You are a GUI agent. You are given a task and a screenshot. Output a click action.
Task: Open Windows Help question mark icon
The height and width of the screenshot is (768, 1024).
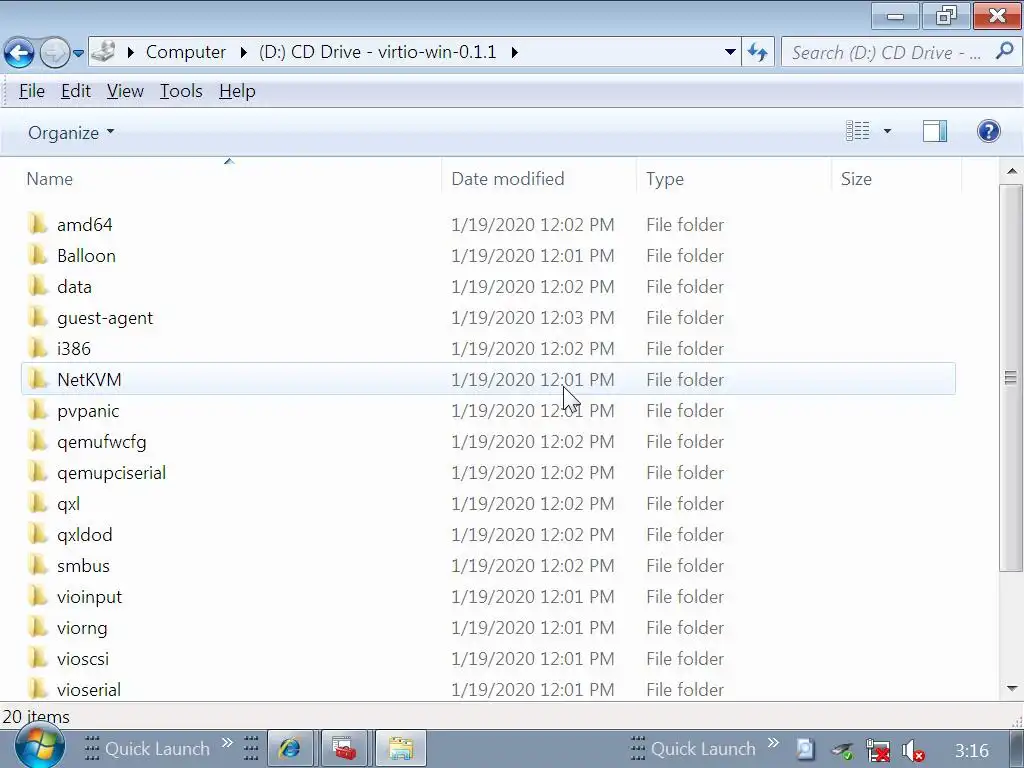tap(988, 131)
